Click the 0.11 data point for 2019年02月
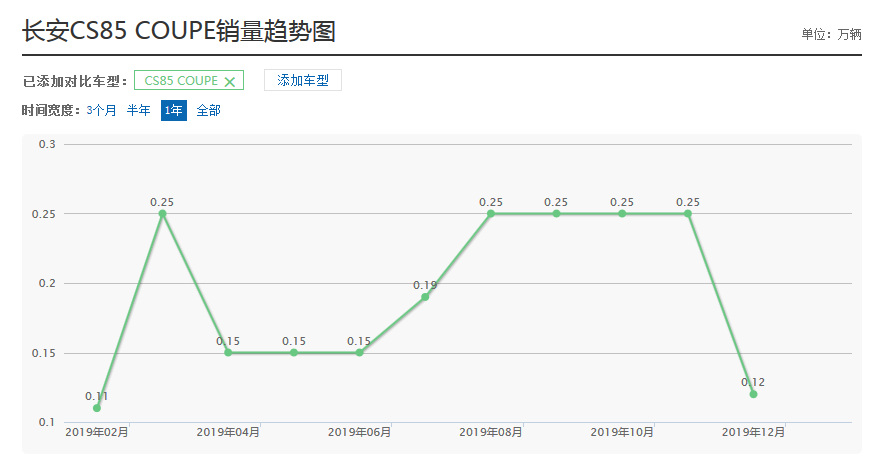This screenshot has height=466, width=880. [97, 408]
